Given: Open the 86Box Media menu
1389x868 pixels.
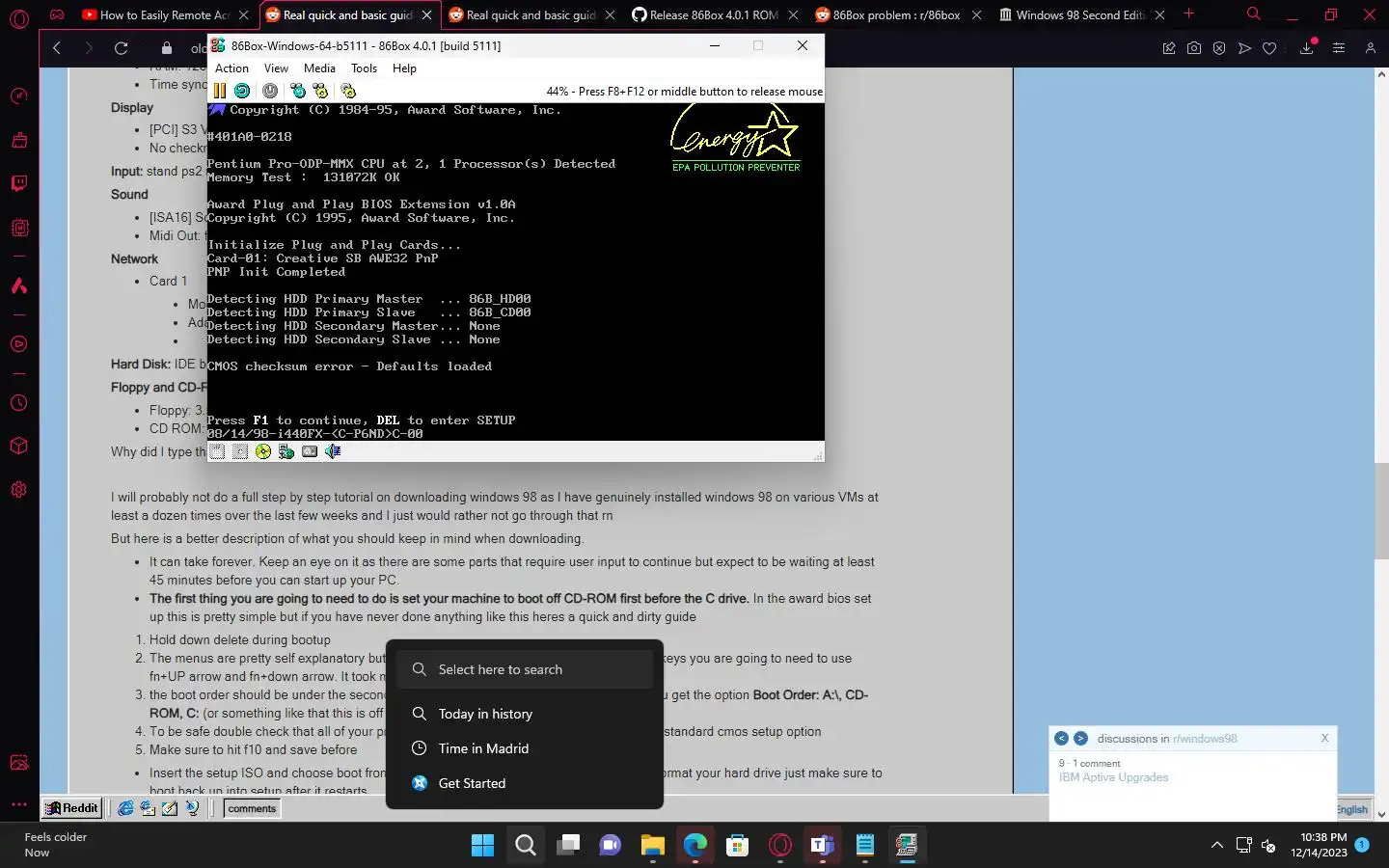Looking at the screenshot, I should click(319, 68).
